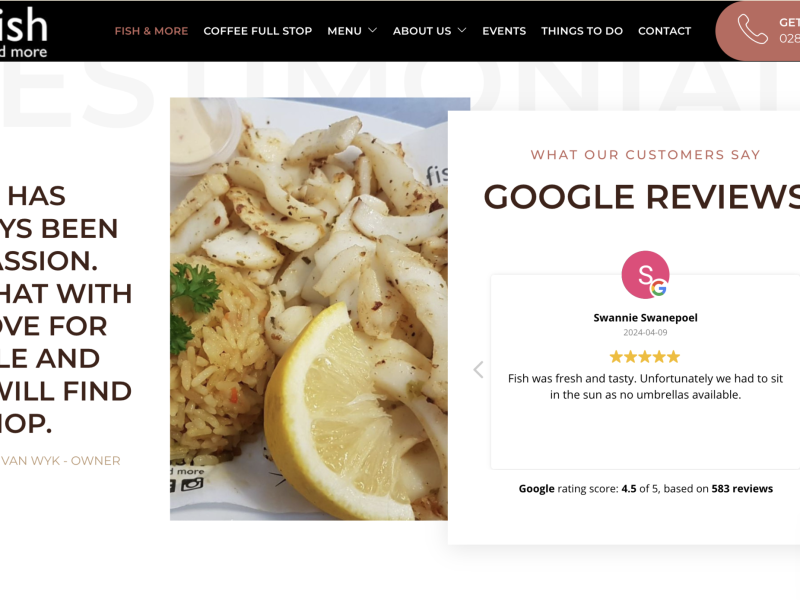The width and height of the screenshot is (800, 600).
Task: Click the five-star rating row
Action: 645,357
